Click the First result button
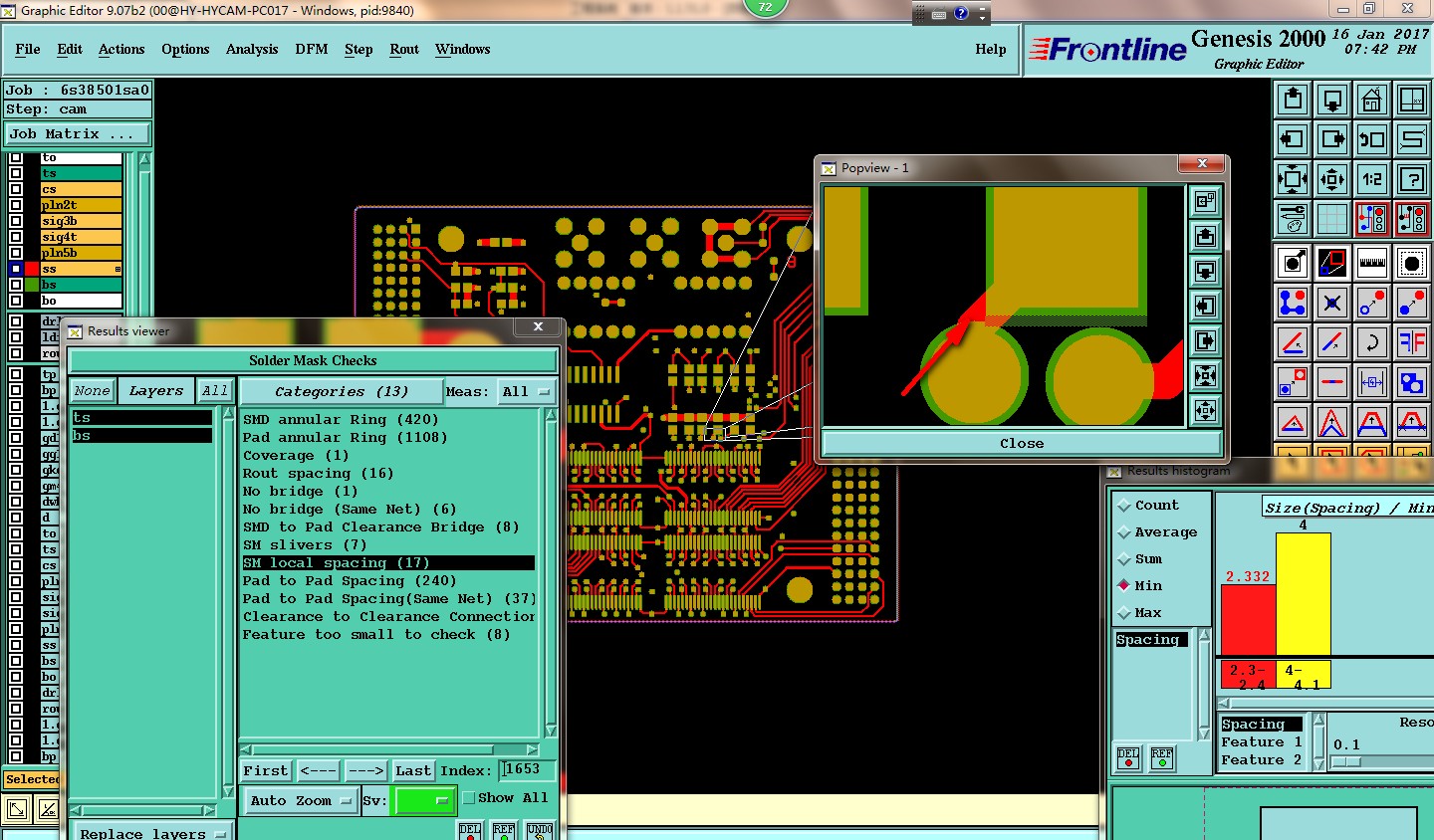 click(266, 771)
